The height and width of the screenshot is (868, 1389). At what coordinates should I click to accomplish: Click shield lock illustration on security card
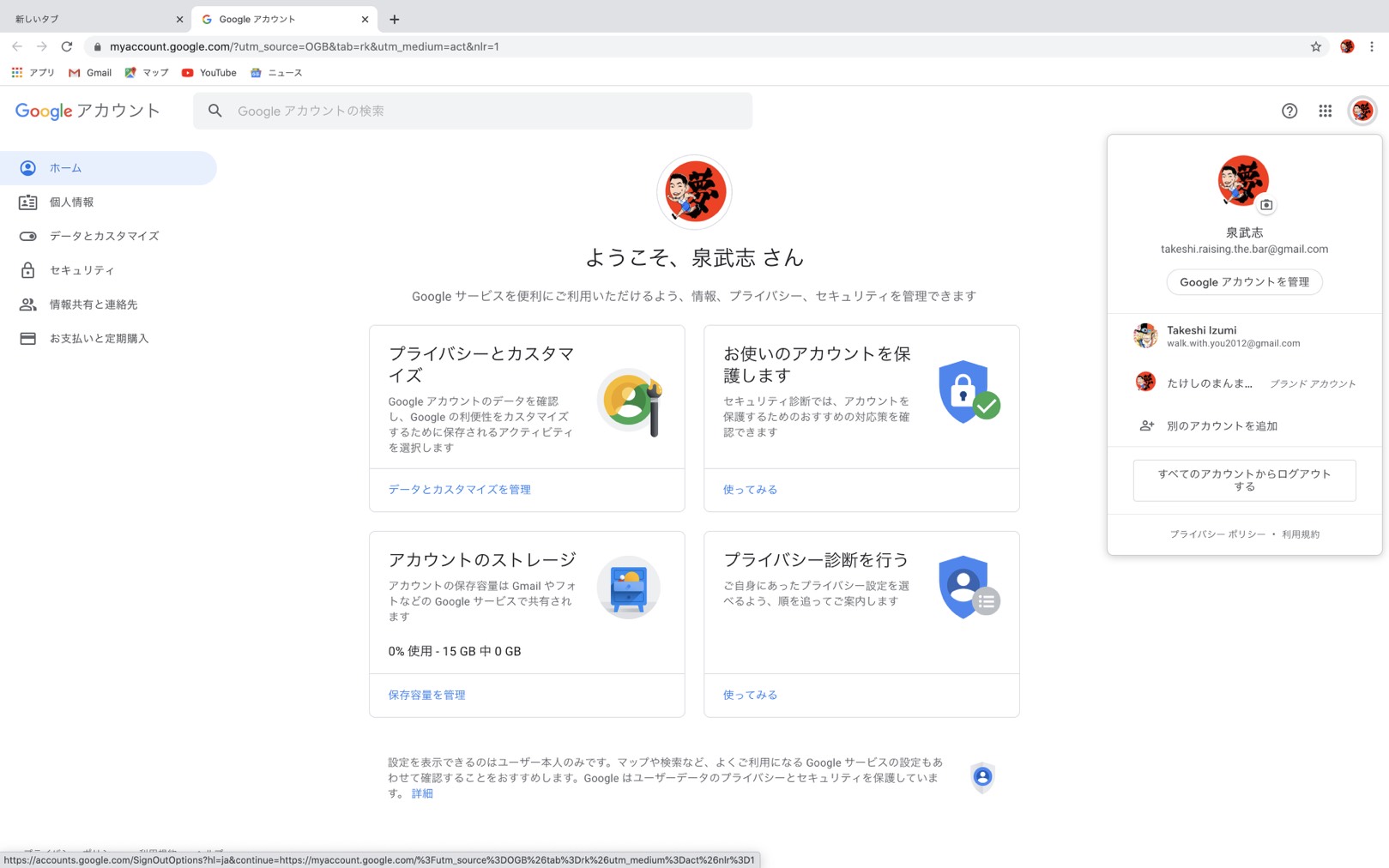point(969,392)
